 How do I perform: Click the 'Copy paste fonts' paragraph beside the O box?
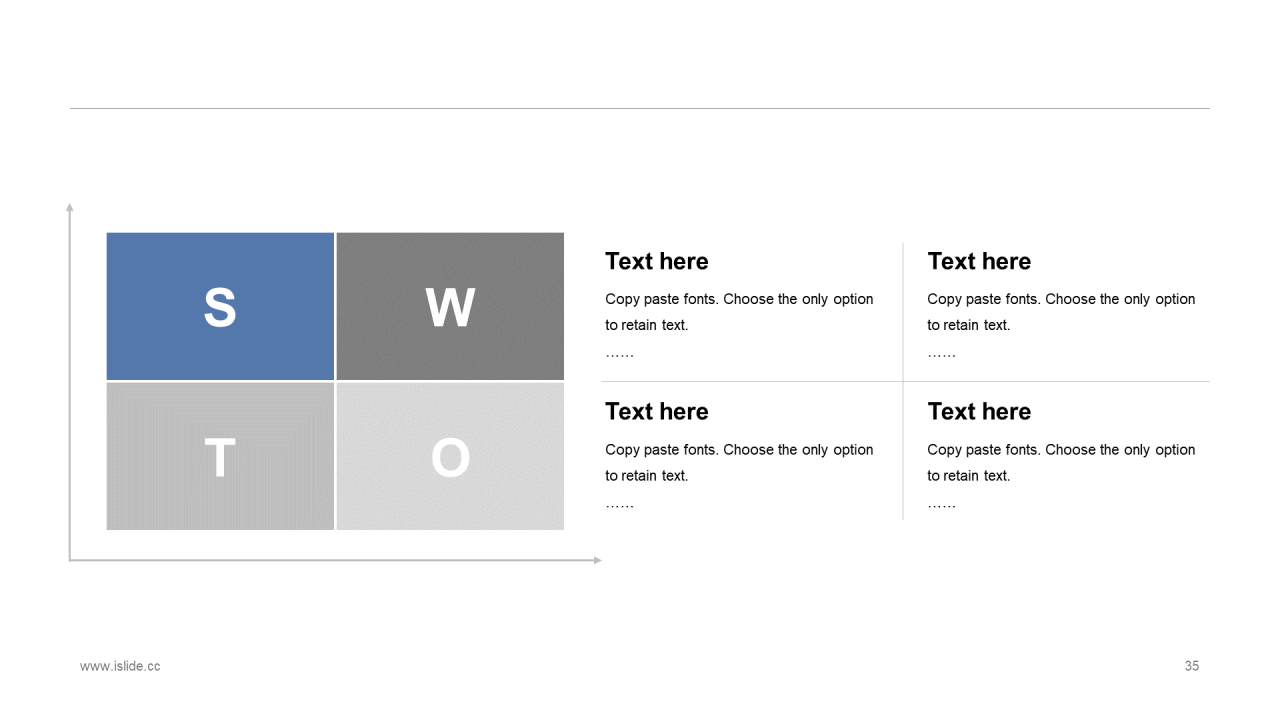(739, 476)
